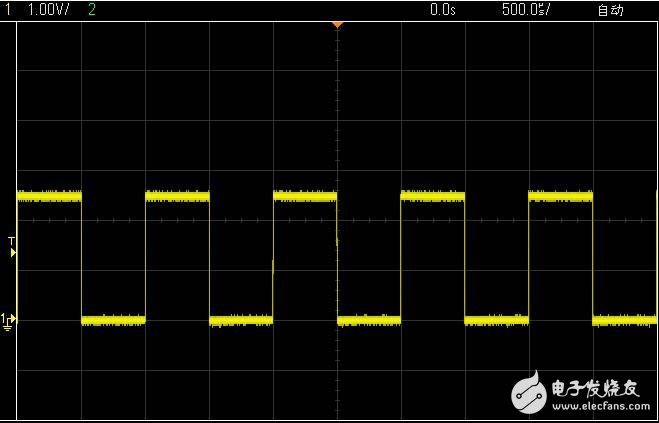Select the channel 1 indicator in status bar

click(x=9, y=9)
